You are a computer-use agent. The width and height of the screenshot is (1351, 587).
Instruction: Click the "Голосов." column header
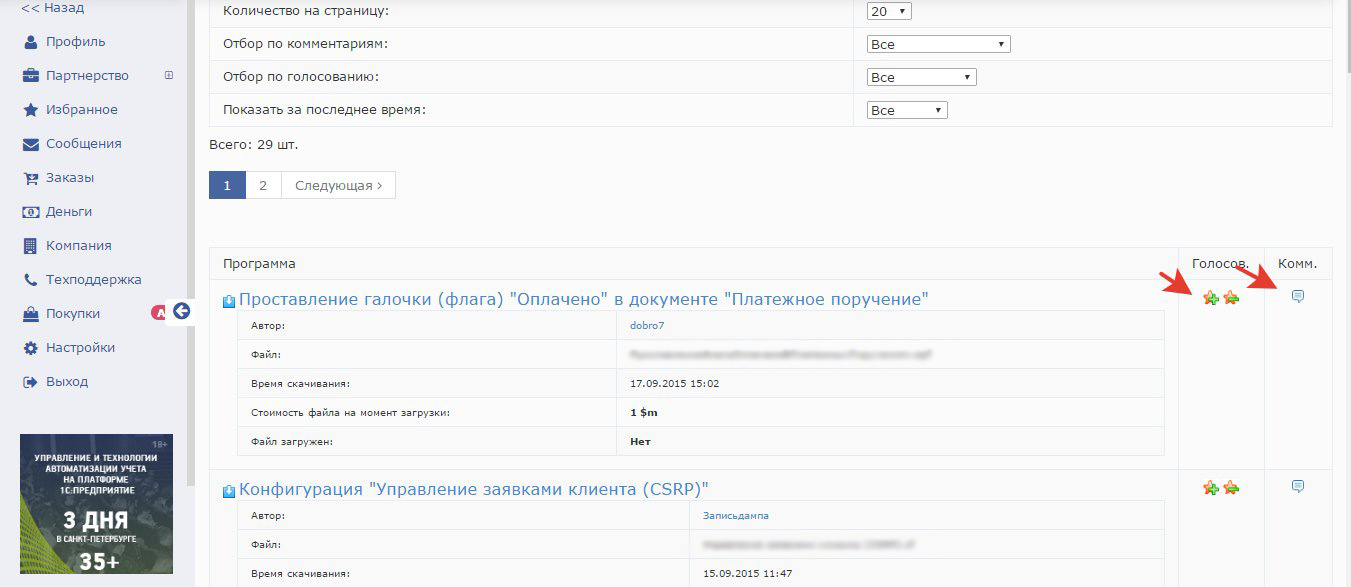coord(1221,264)
